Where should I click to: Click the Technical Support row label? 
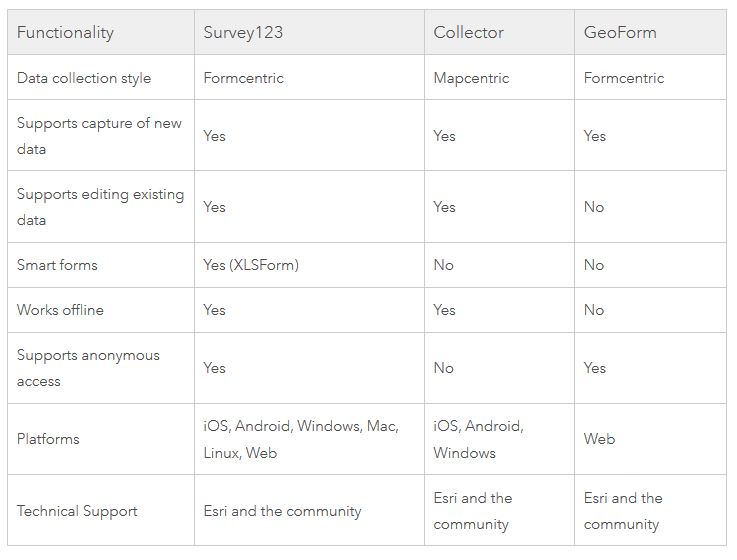pyautogui.click(x=77, y=511)
